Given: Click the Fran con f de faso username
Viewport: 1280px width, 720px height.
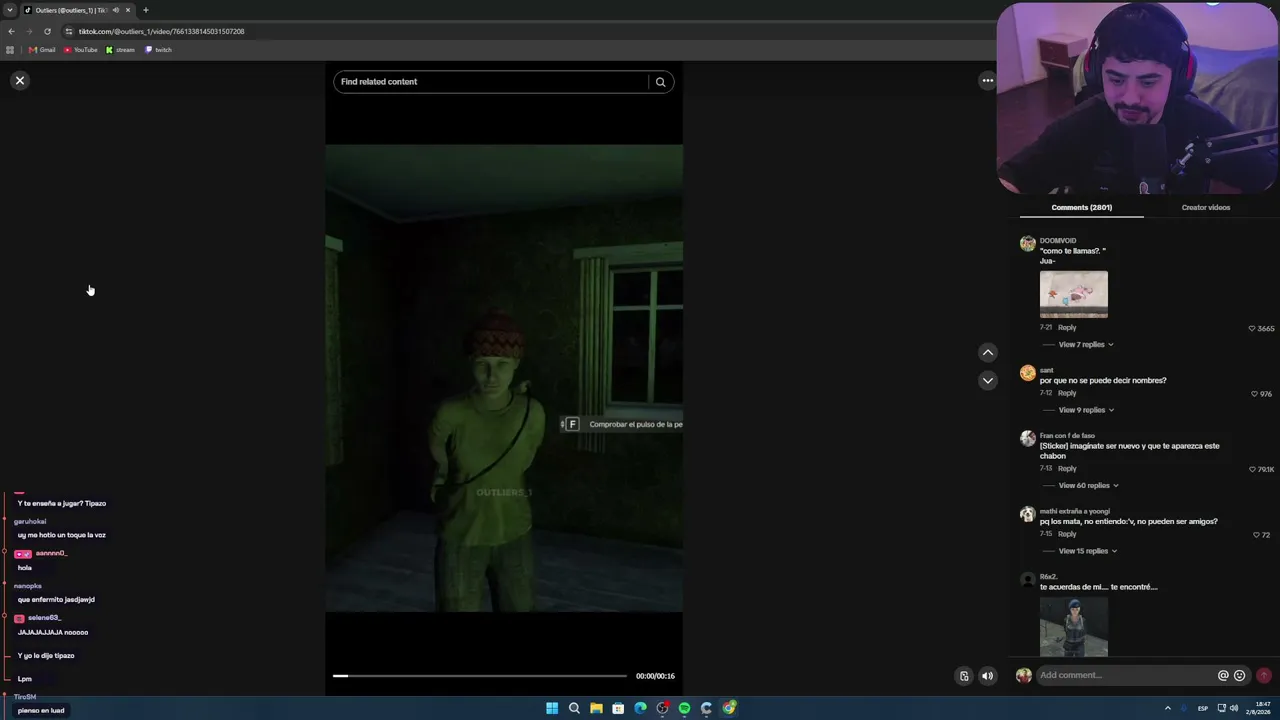Looking at the screenshot, I should pos(1067,436).
